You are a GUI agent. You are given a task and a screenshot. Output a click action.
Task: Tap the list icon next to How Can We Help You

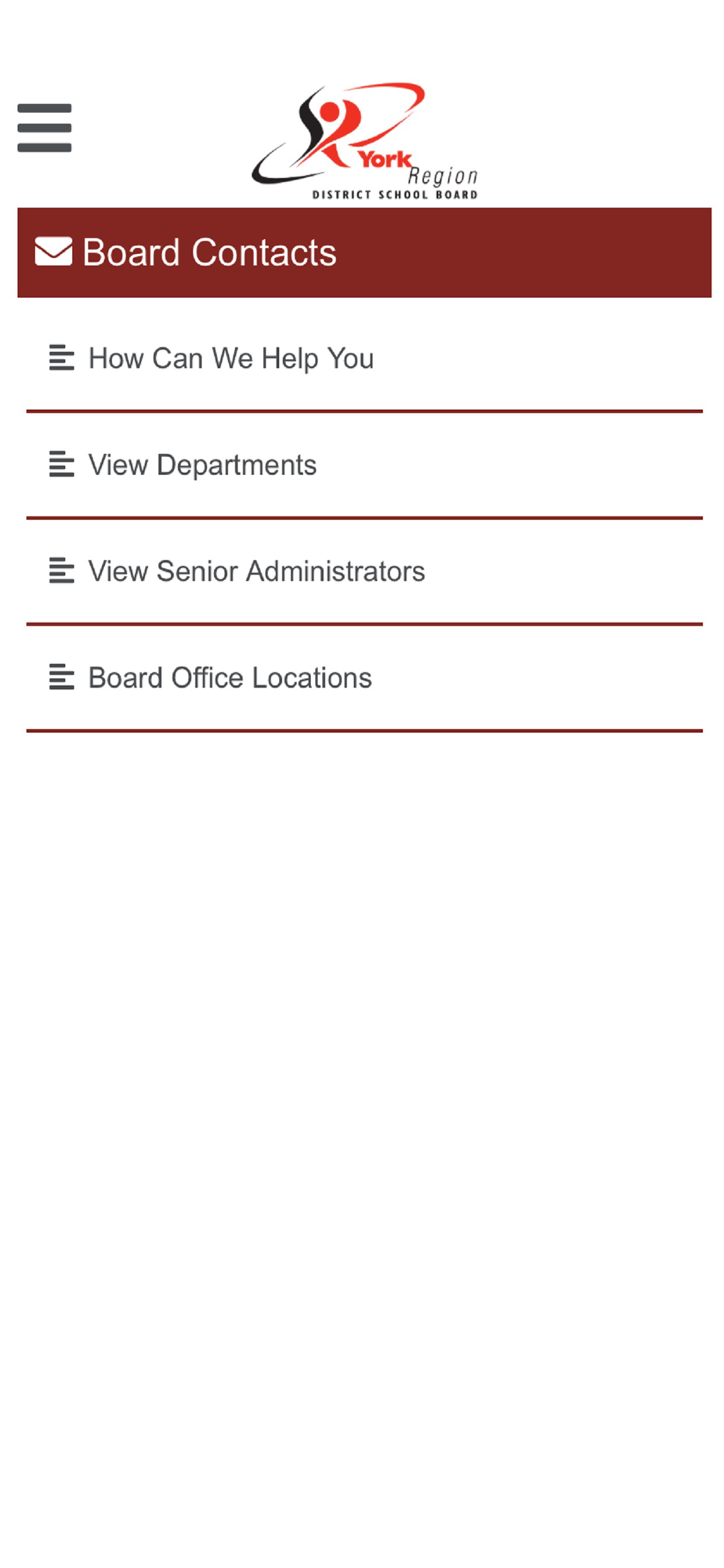62,358
